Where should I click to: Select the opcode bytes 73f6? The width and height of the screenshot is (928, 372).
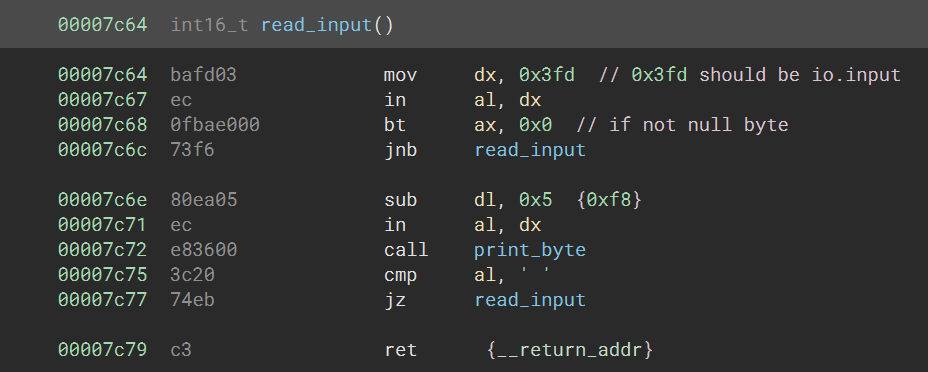click(x=192, y=150)
